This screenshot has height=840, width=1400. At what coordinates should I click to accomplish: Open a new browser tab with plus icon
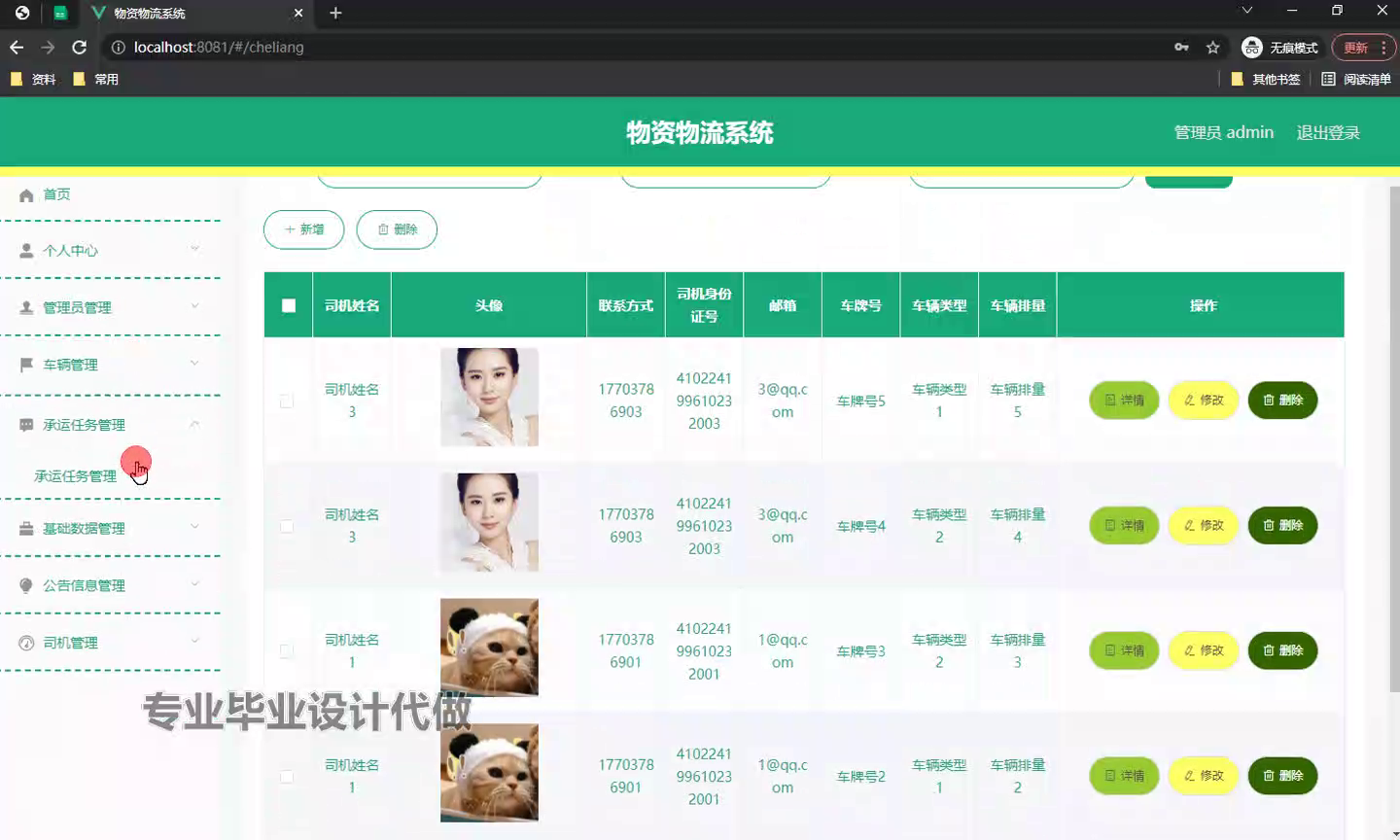[x=335, y=13]
